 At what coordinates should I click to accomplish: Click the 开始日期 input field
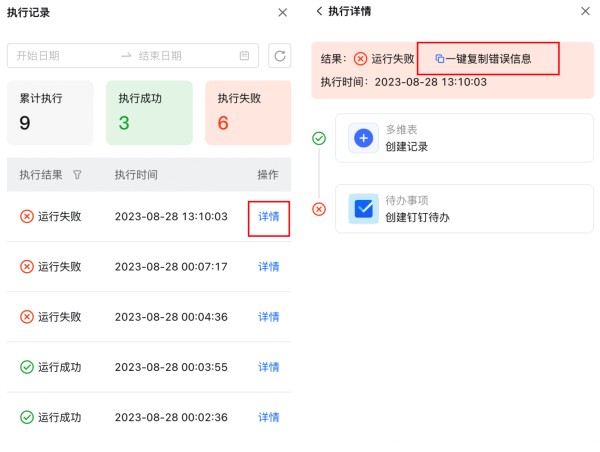(60, 56)
